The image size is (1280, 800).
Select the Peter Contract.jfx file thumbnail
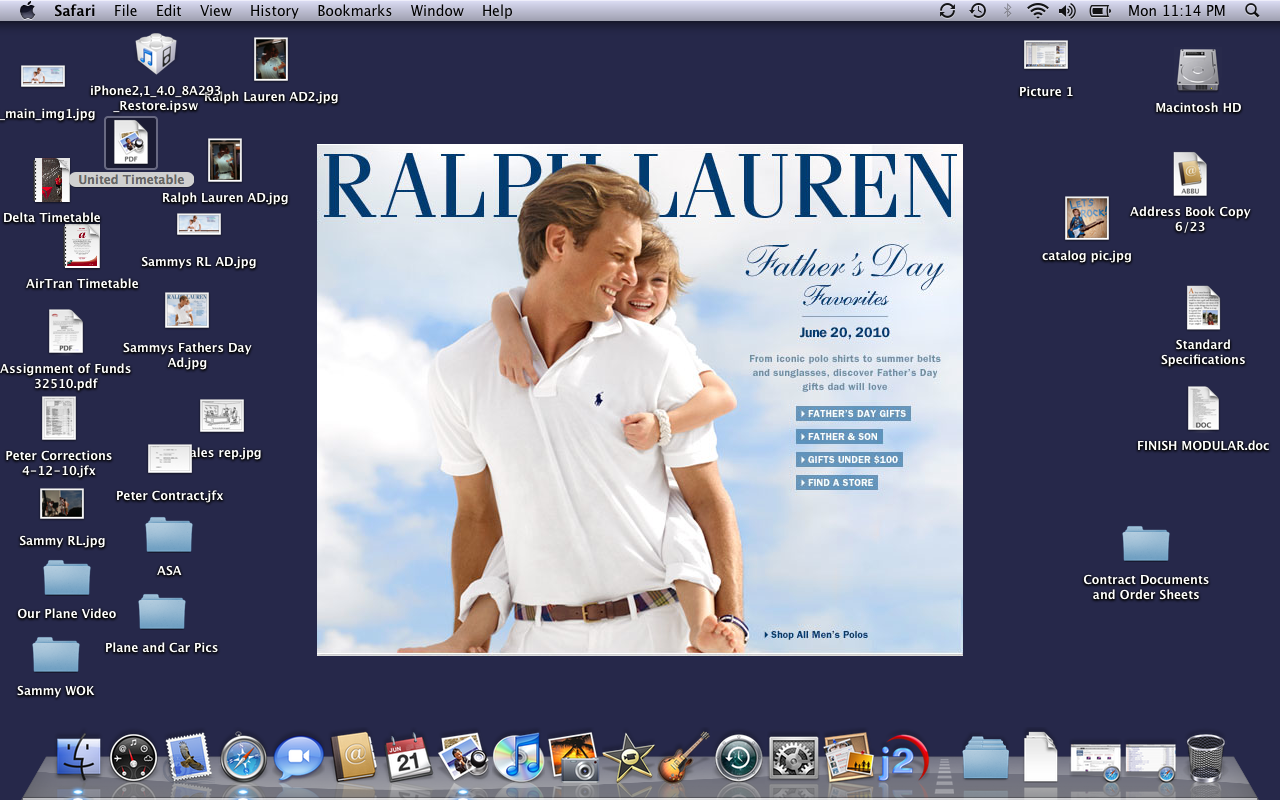(x=170, y=459)
